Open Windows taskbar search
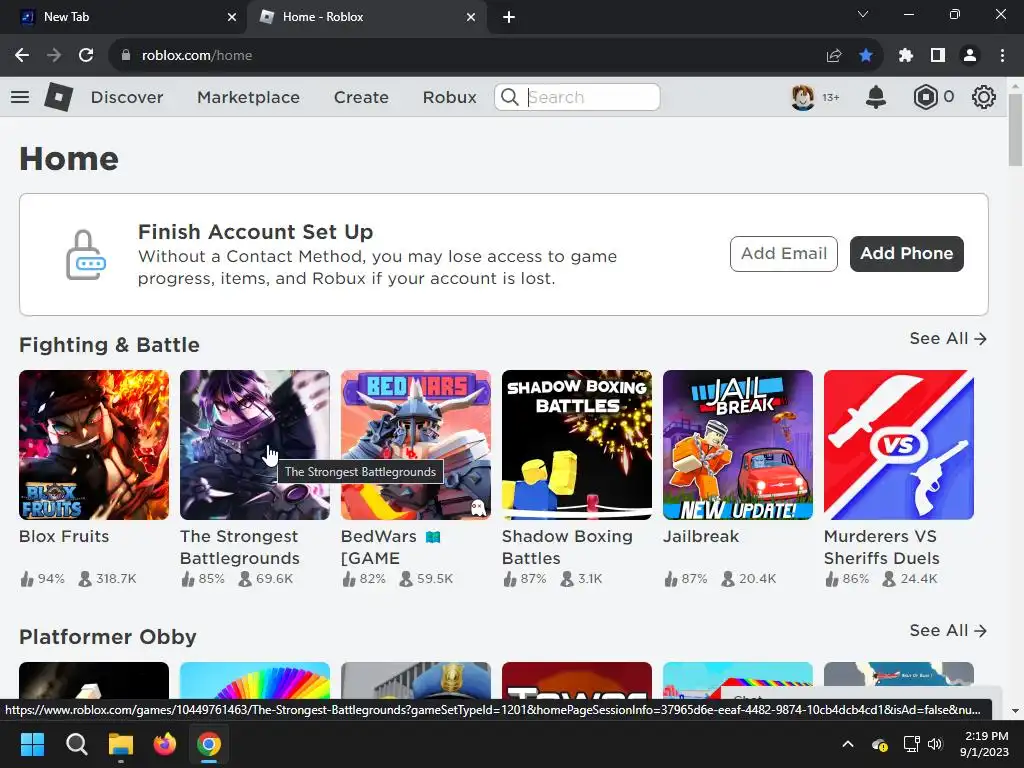 [76, 744]
